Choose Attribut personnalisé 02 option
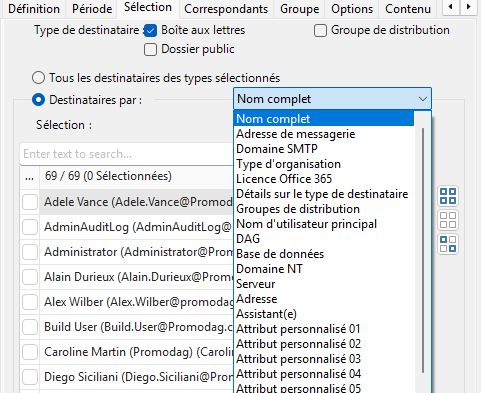The image size is (481, 393). [x=324, y=344]
